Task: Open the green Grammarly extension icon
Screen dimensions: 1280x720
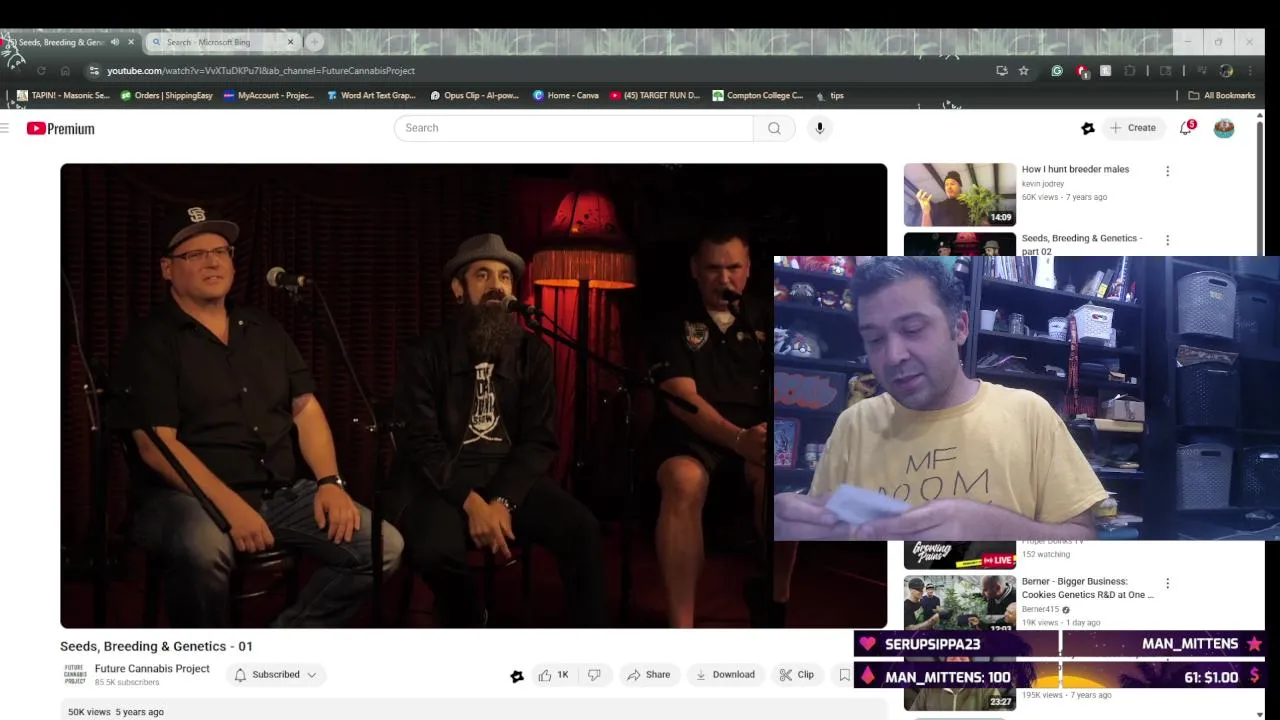Action: pyautogui.click(x=1057, y=71)
